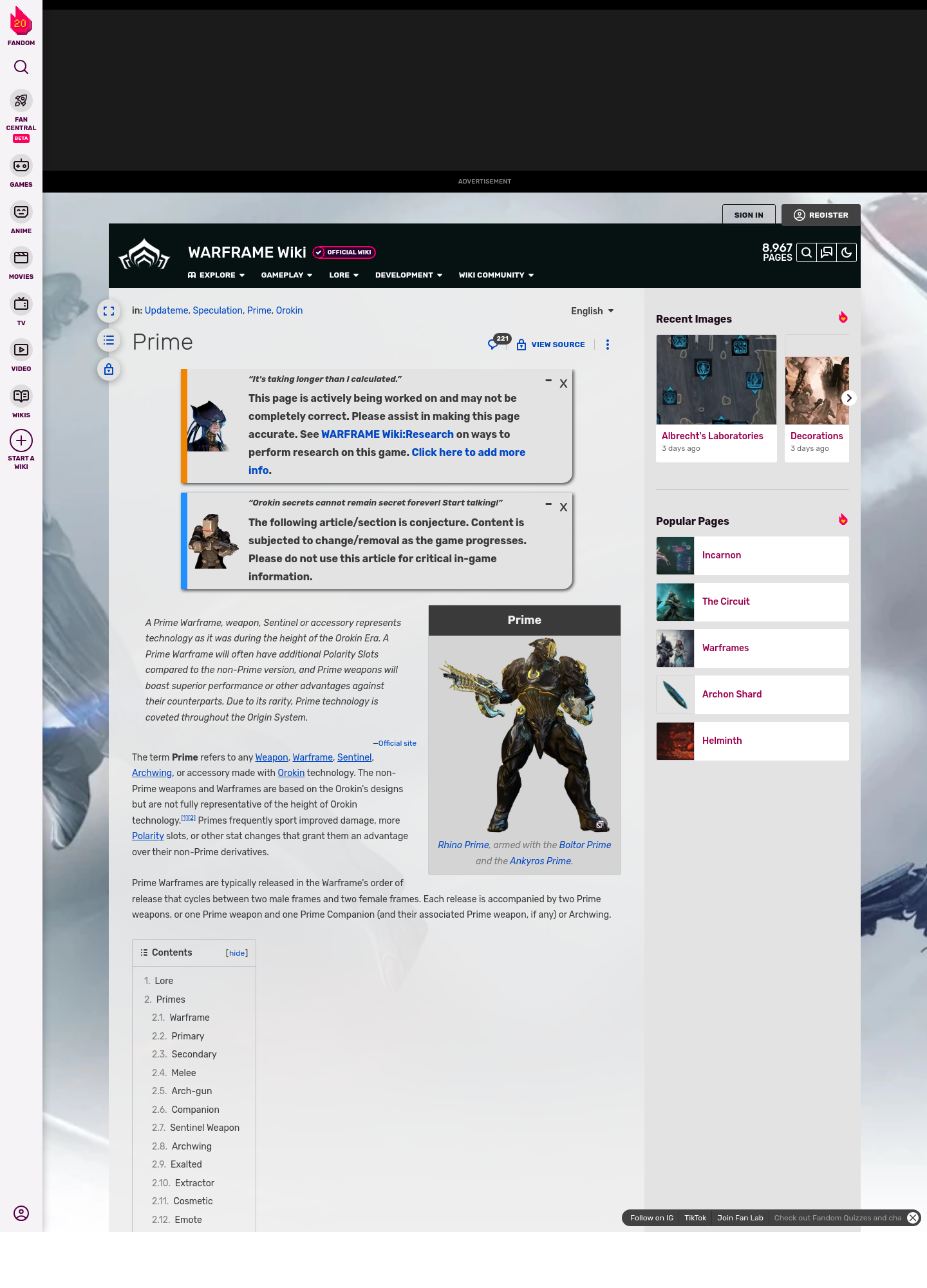Click Join Fan Lab in bottom bar
The height and width of the screenshot is (1288, 927).
740,1218
